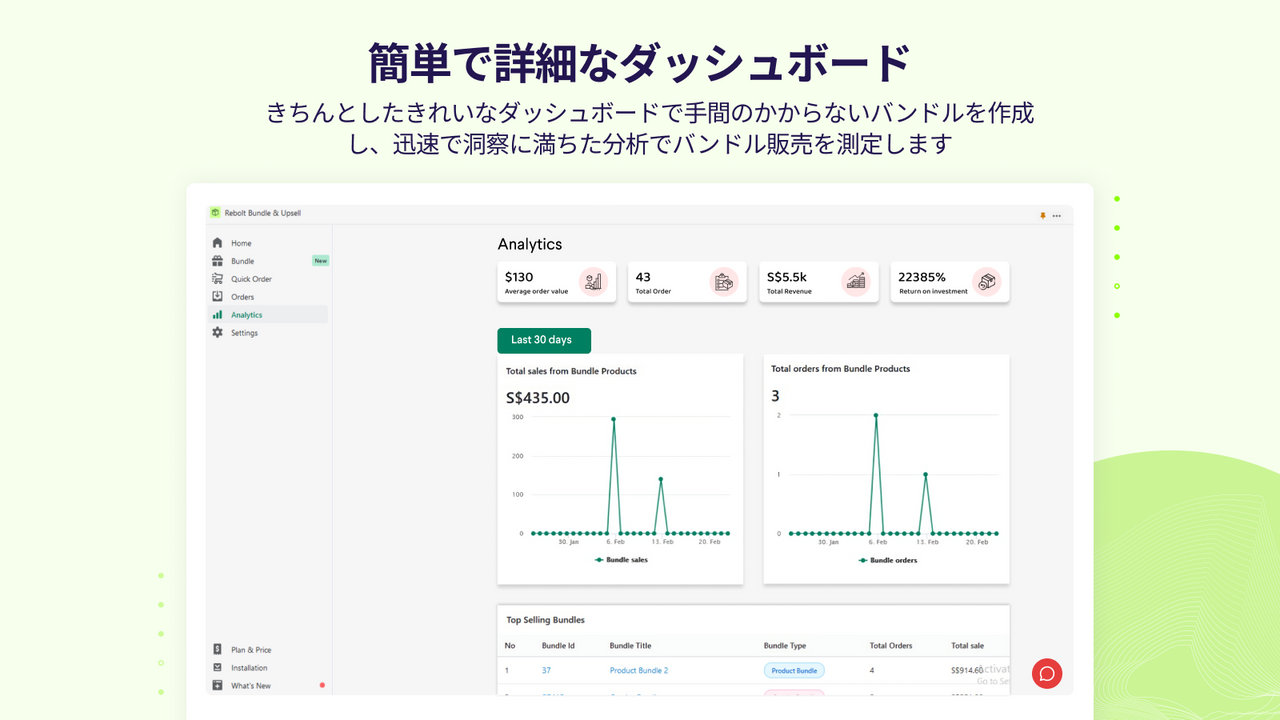Click the orange pin icon in app header
This screenshot has height=720, width=1280.
coord(1043,215)
